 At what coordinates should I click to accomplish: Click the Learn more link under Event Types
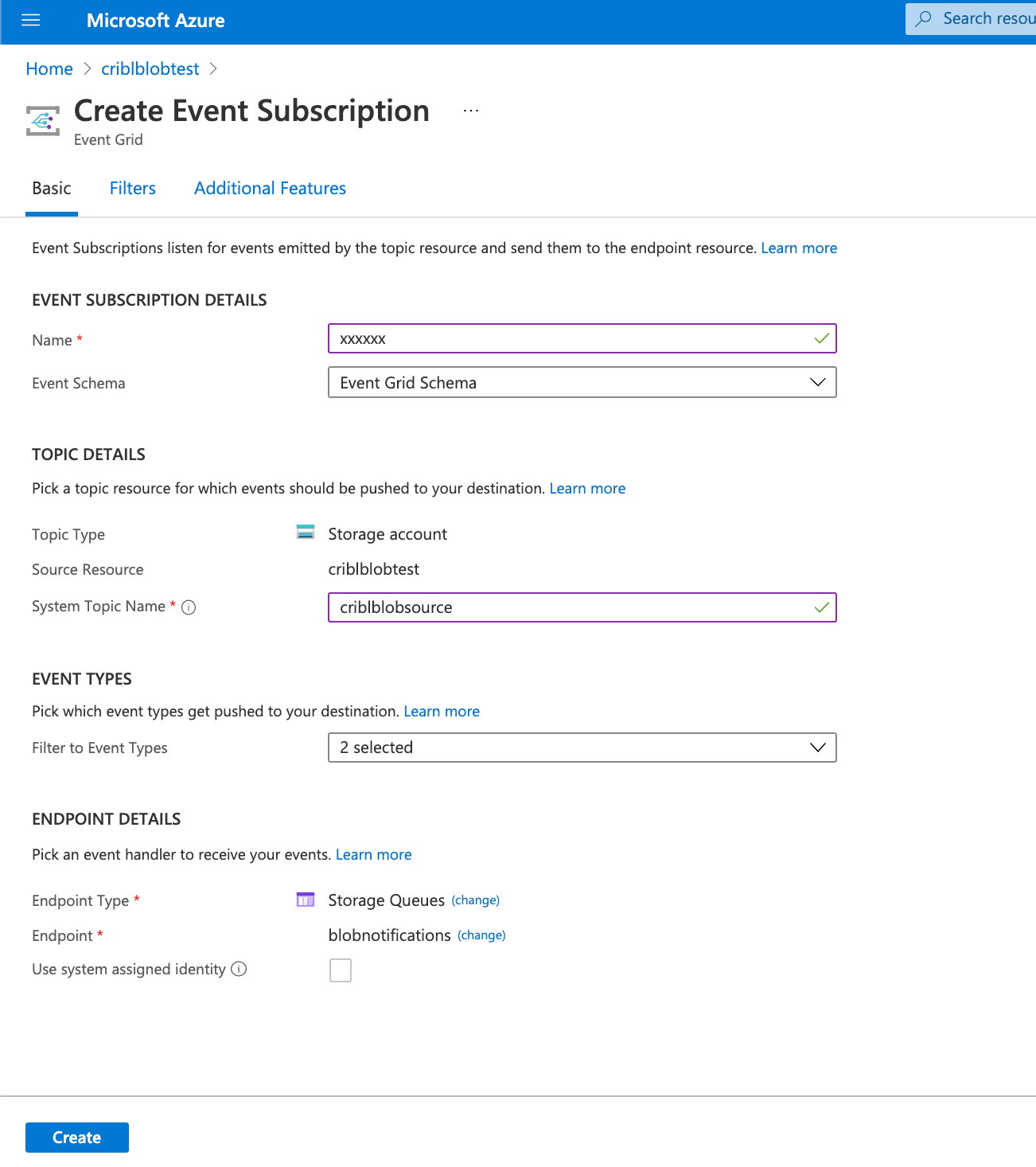(x=442, y=710)
